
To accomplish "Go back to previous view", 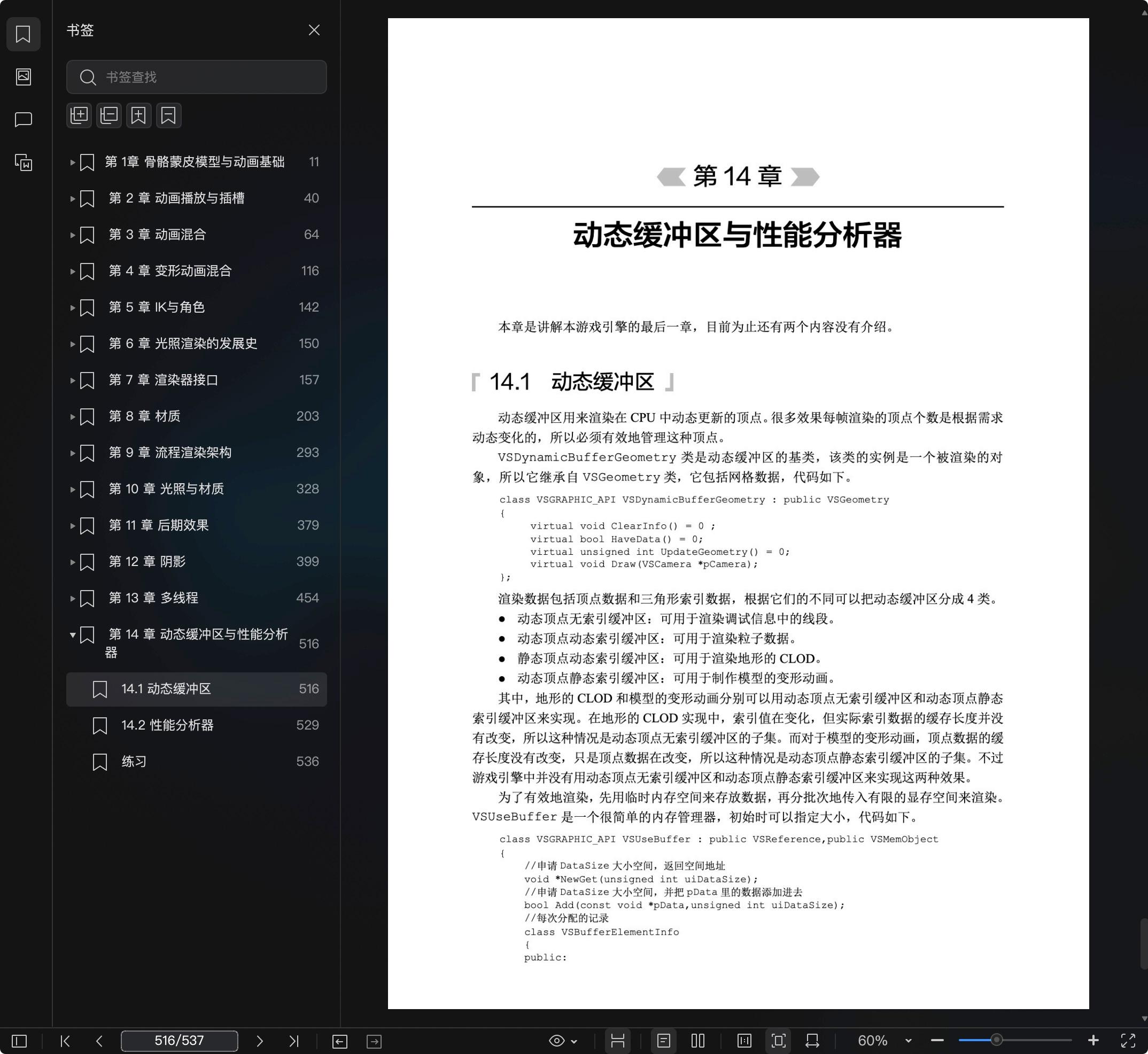I will (x=339, y=1042).
